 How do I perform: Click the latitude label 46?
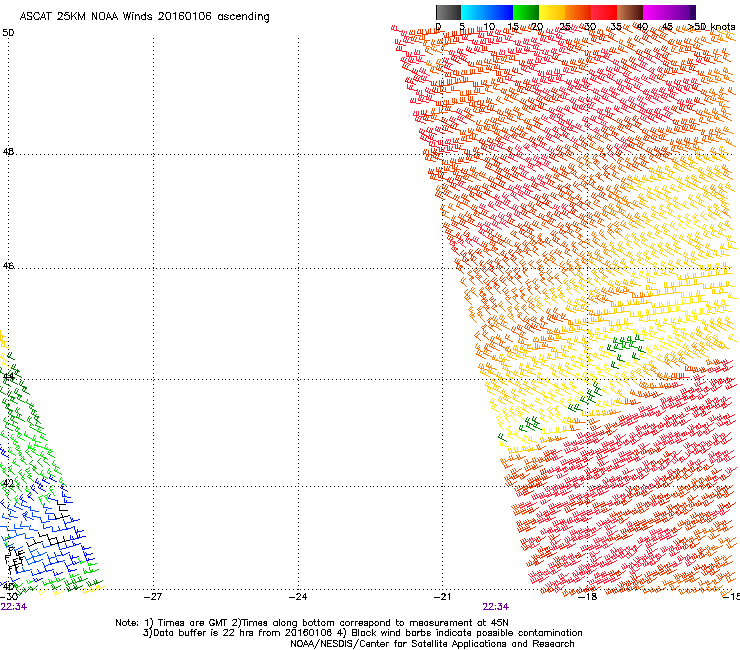click(8, 266)
